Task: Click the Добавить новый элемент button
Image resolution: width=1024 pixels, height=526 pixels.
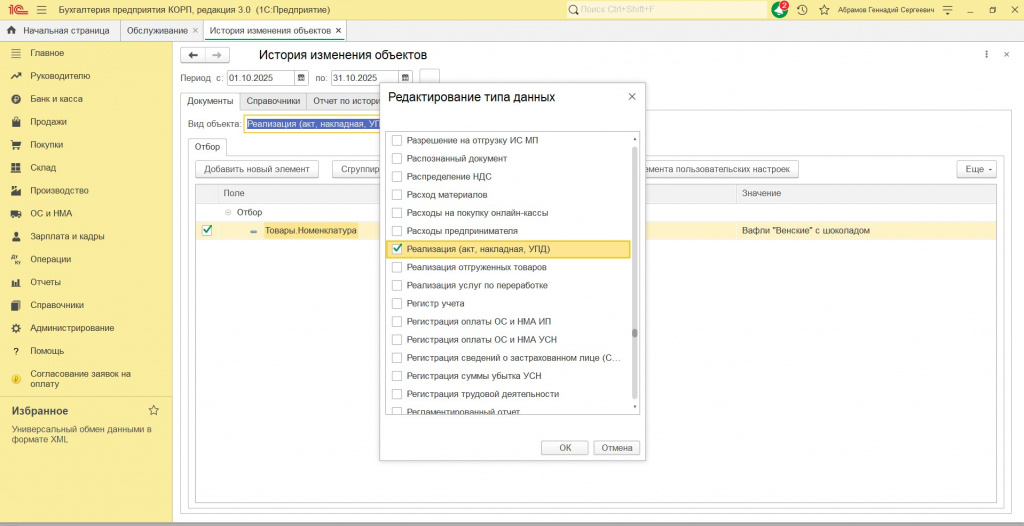Action: pyautogui.click(x=257, y=169)
